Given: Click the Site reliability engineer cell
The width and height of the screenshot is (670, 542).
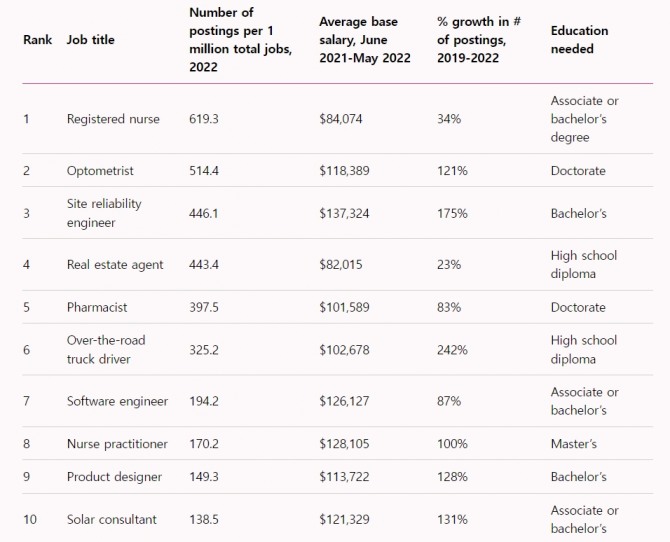Looking at the screenshot, I should tap(104, 213).
